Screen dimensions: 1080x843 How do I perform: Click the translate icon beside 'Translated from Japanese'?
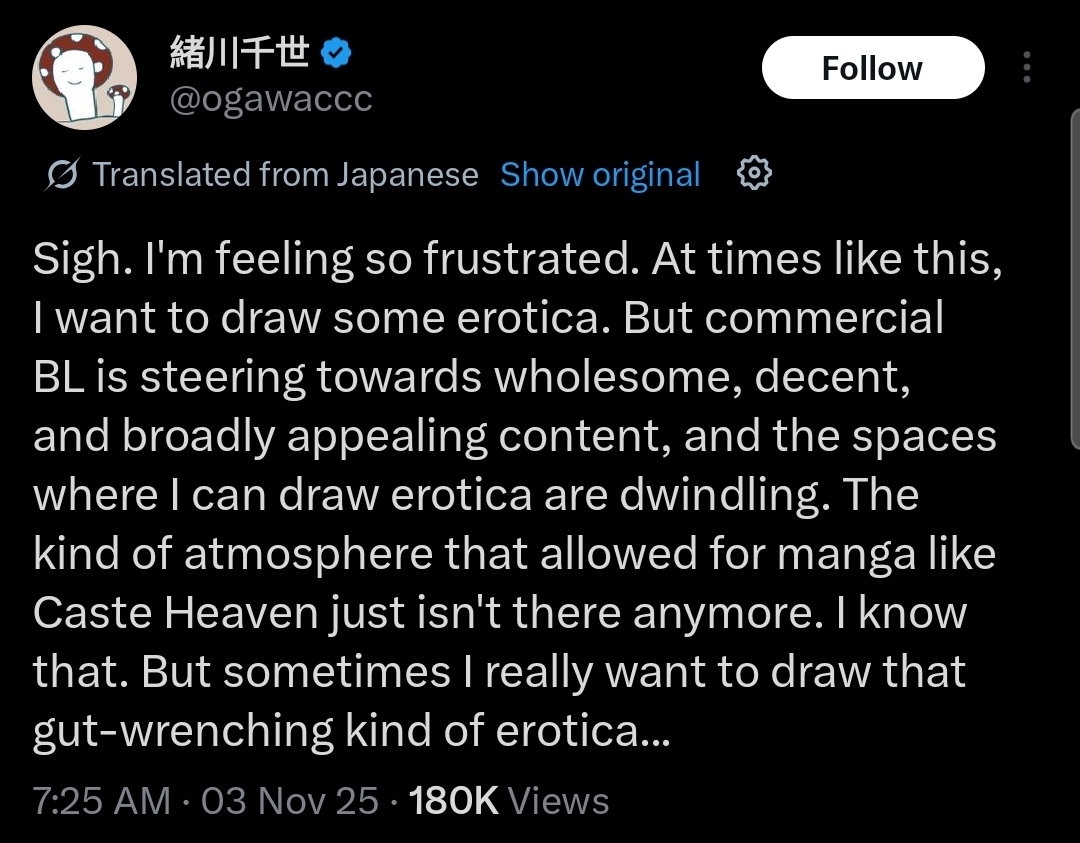[x=63, y=176]
